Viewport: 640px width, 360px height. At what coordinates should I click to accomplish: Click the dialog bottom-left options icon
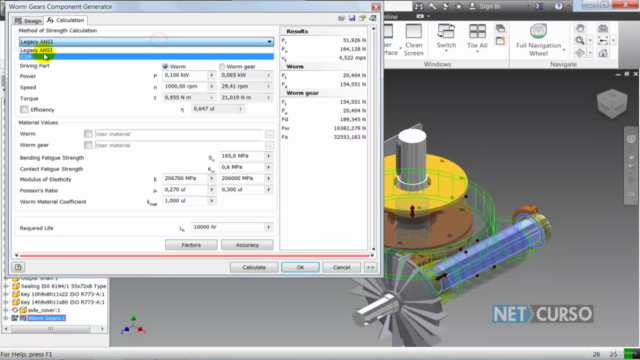point(18,267)
